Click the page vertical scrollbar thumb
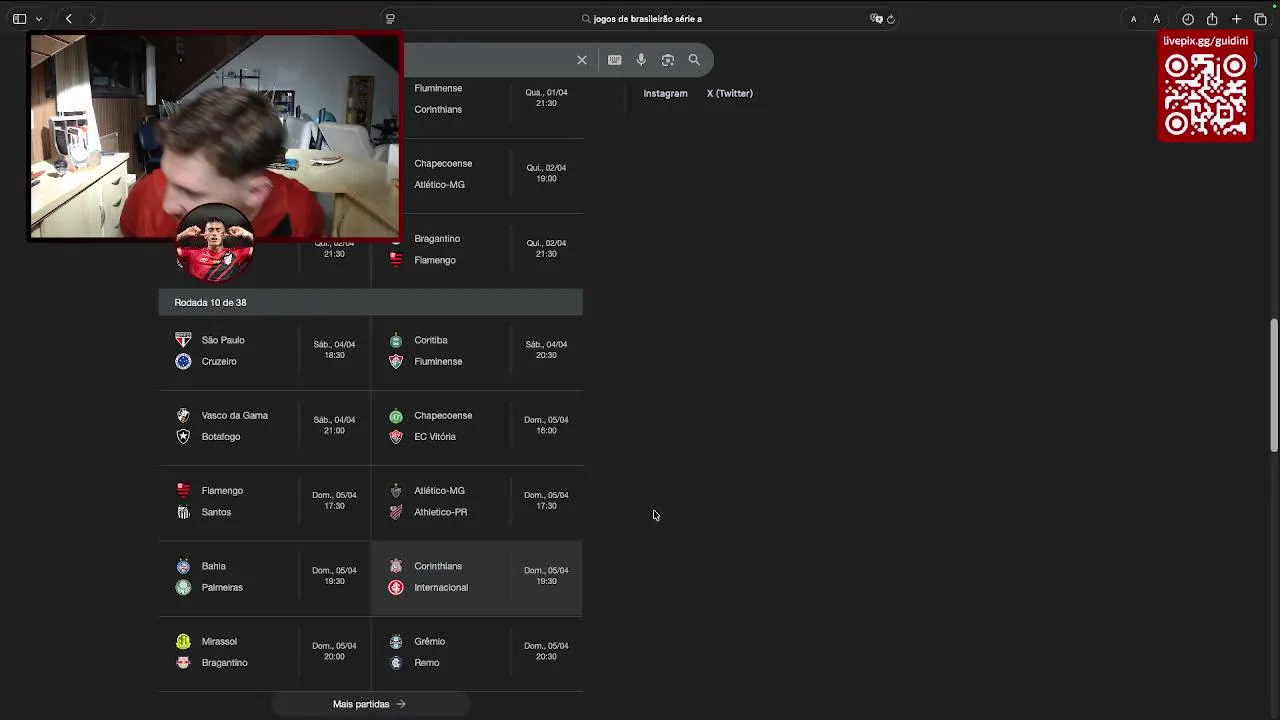1280x720 pixels. pos(1274,385)
